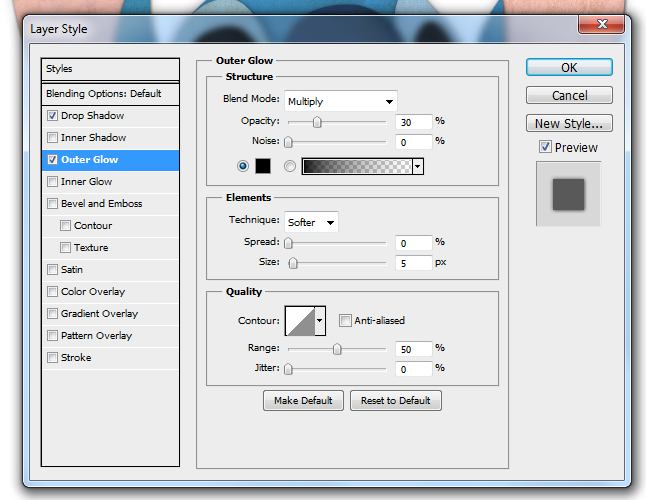The image size is (646, 500).
Task: Click the Opacity value field
Action: click(x=413, y=122)
